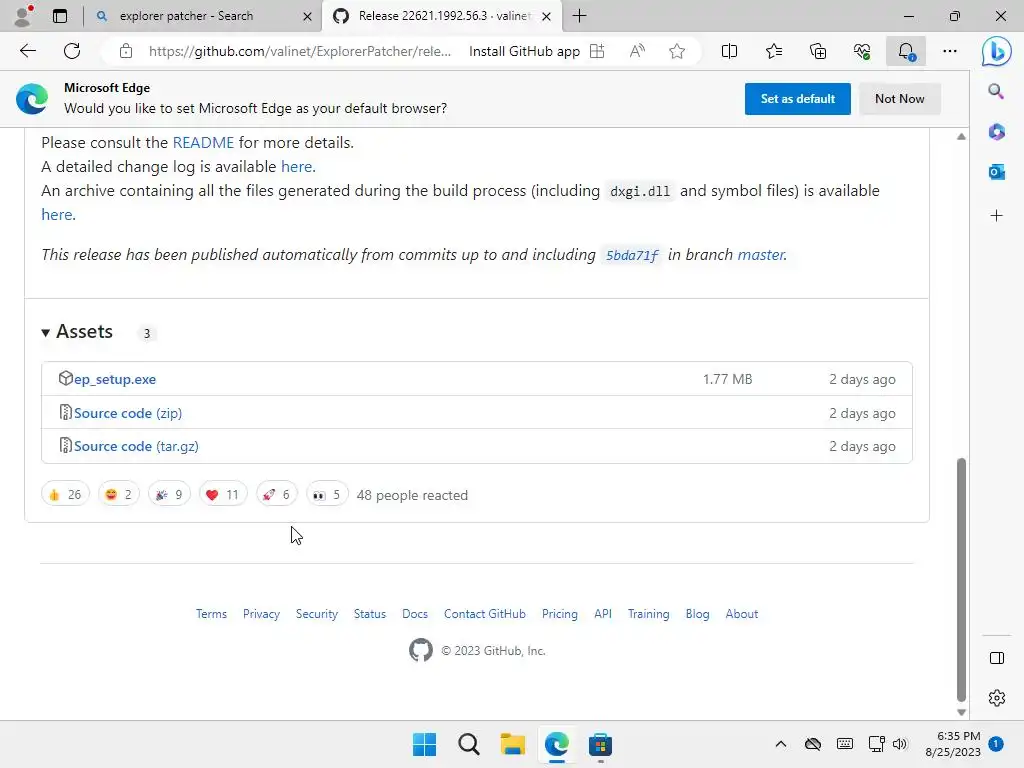1024x768 pixels.
Task: Download ep_setup.exe asset
Action: (x=114, y=379)
